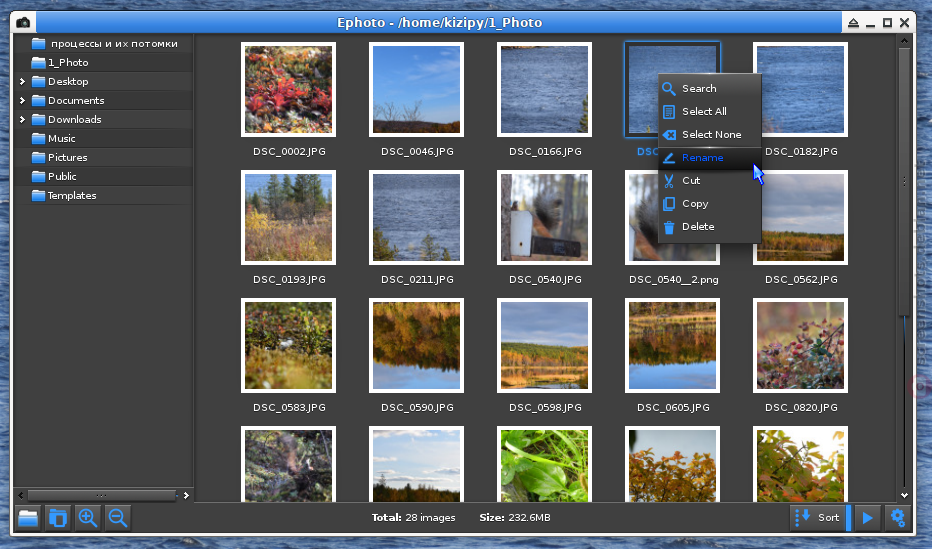Select thumbnail DSC_0182.JPG
Screen dimensions: 932x549
point(800,89)
